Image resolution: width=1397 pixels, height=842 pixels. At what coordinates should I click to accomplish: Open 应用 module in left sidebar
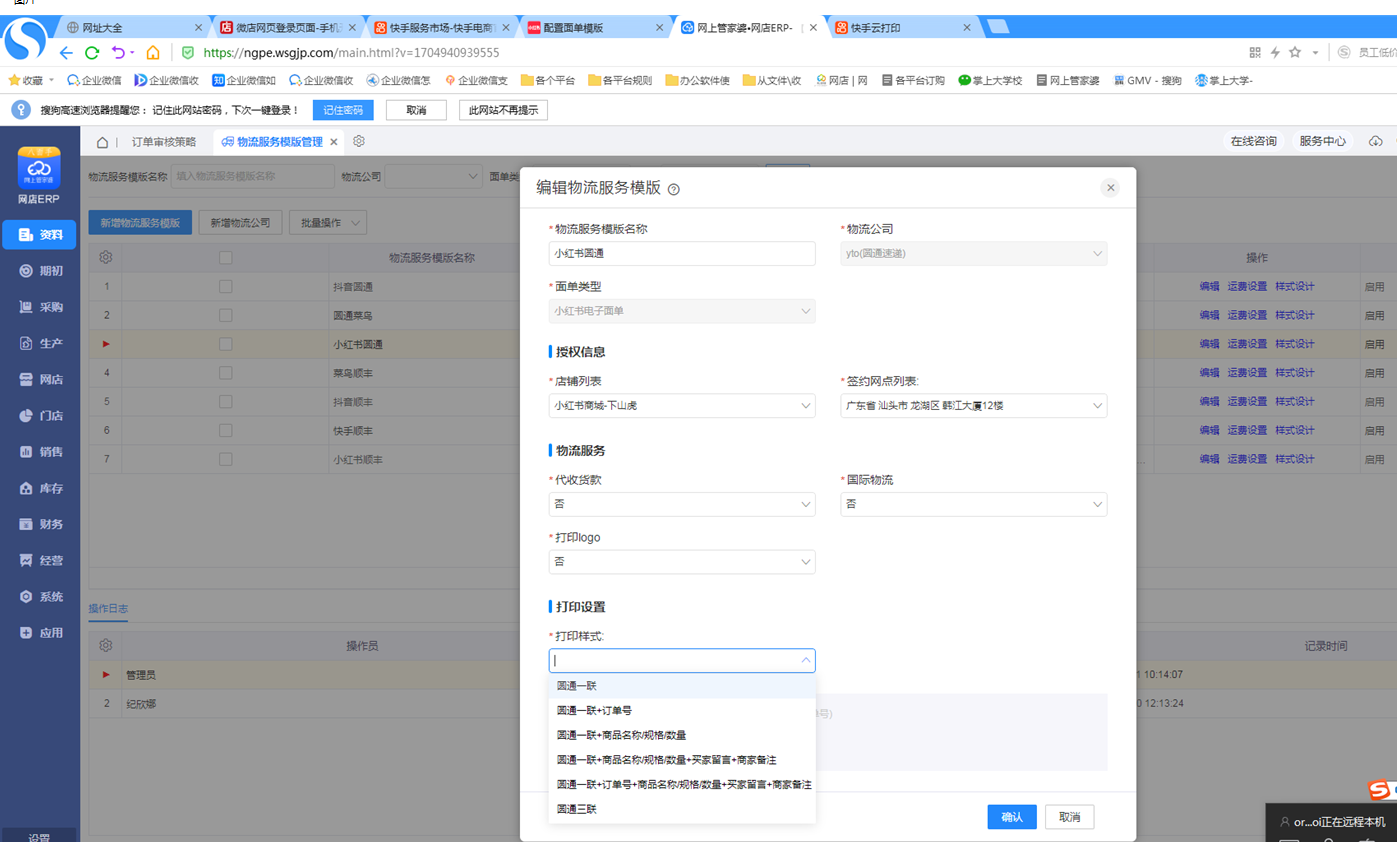[40, 633]
